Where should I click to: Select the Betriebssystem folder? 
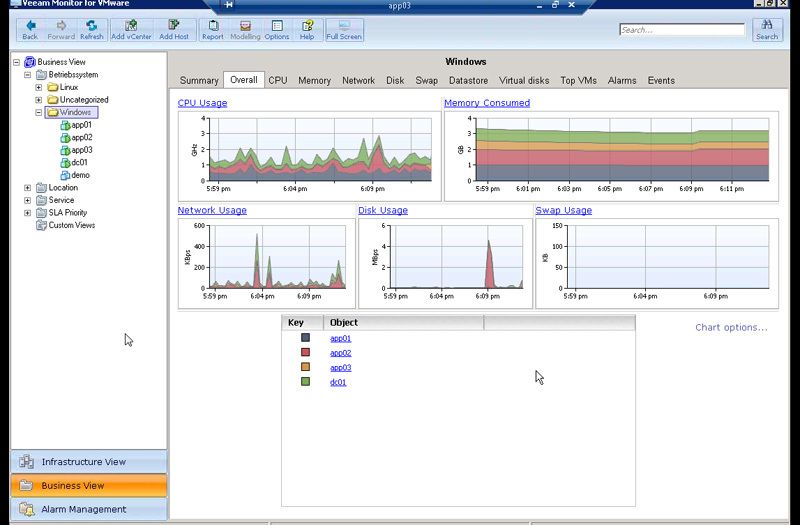(73, 74)
